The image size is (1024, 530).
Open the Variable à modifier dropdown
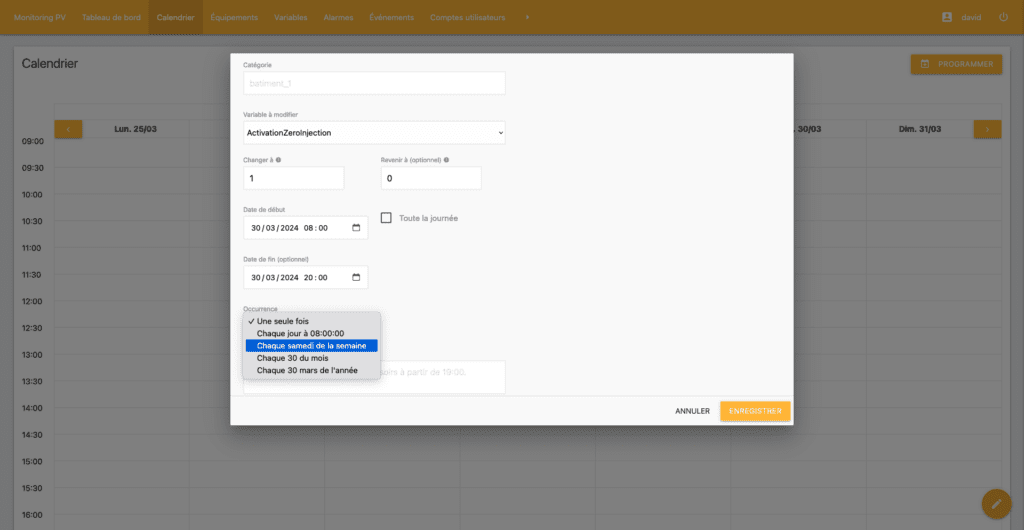click(x=374, y=132)
